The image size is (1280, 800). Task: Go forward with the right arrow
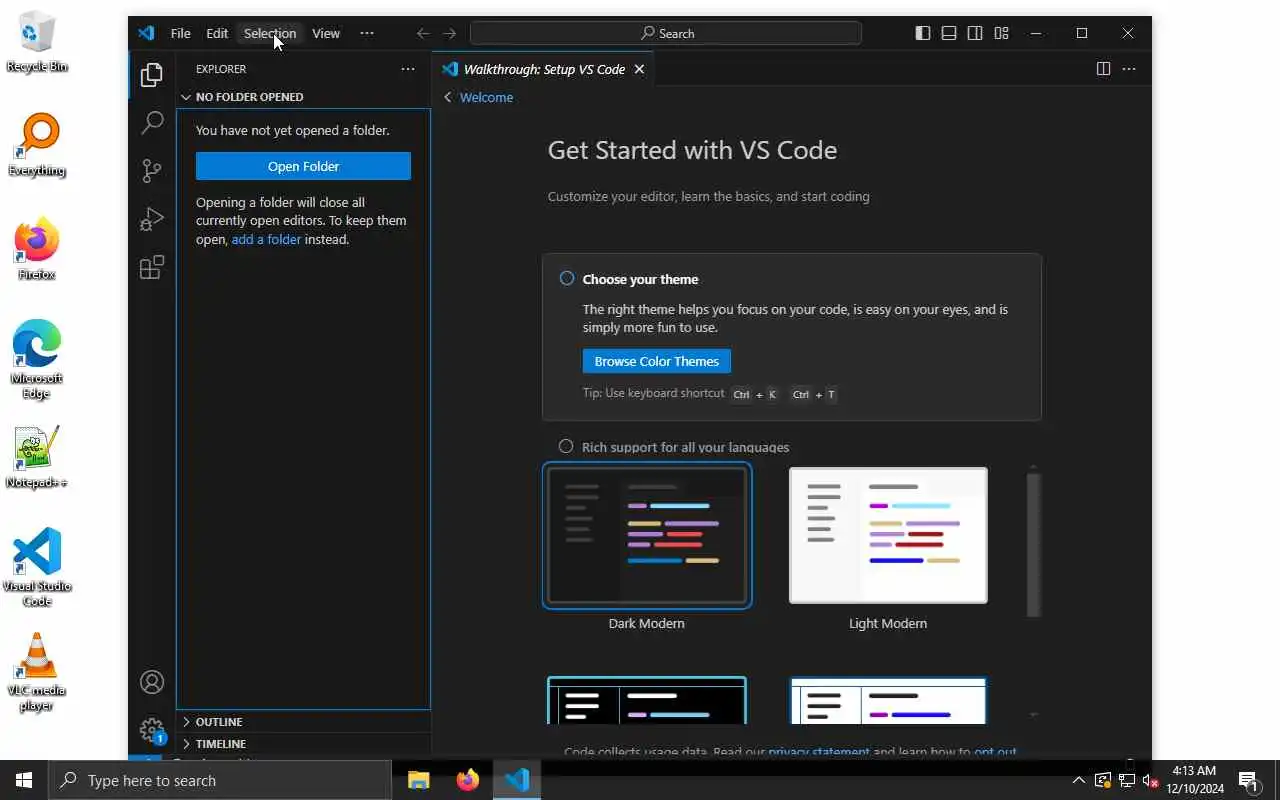pyautogui.click(x=450, y=33)
